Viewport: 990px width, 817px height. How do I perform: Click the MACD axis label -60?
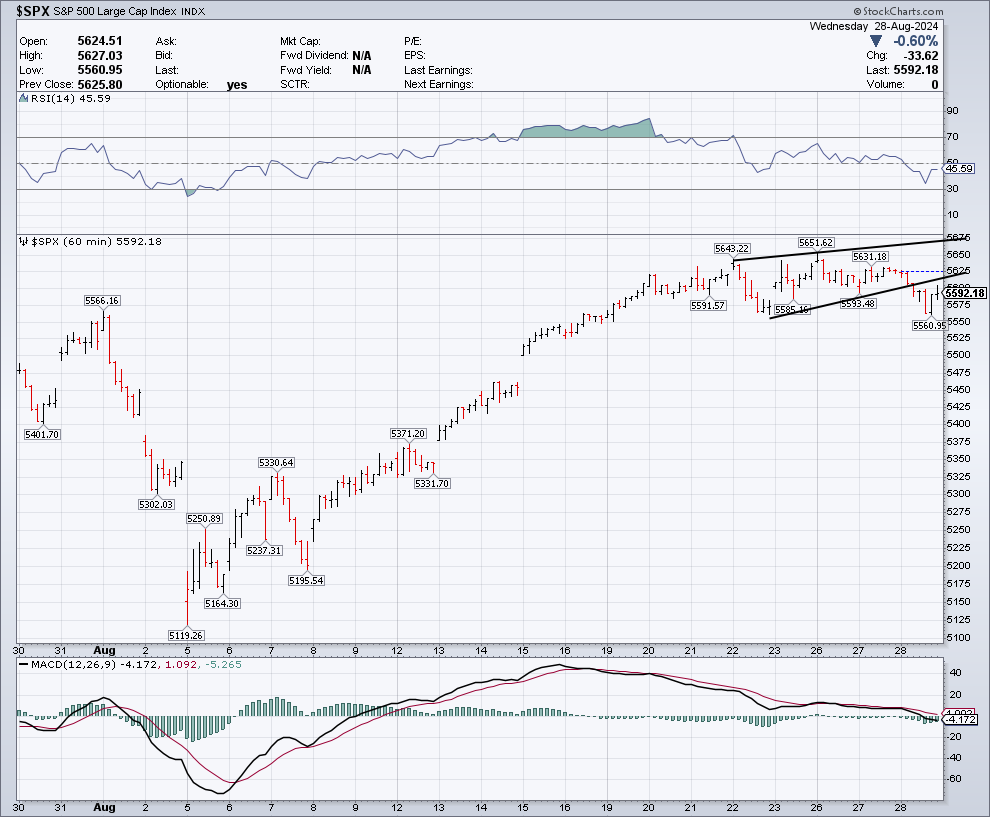click(x=954, y=779)
